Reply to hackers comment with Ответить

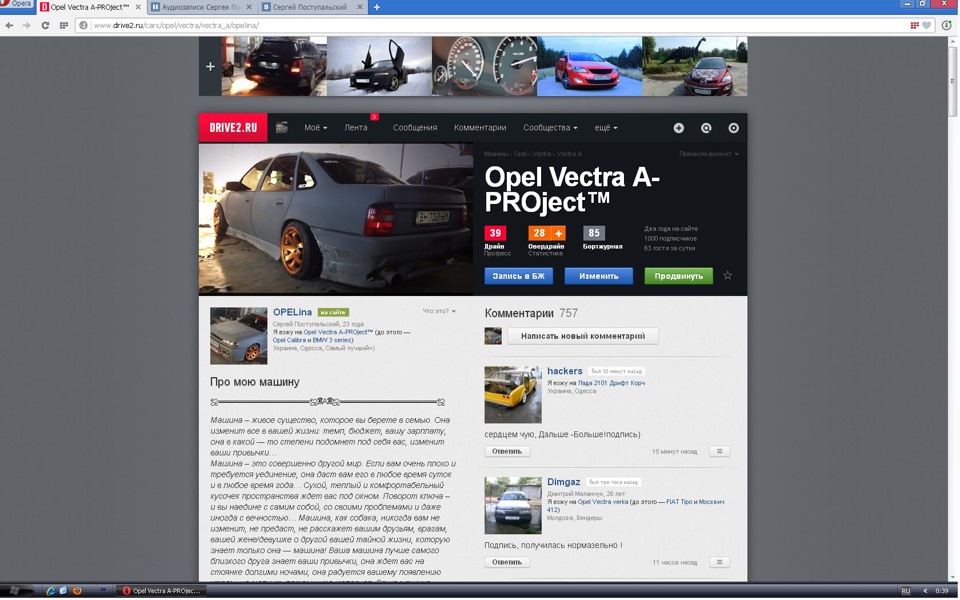tap(507, 451)
